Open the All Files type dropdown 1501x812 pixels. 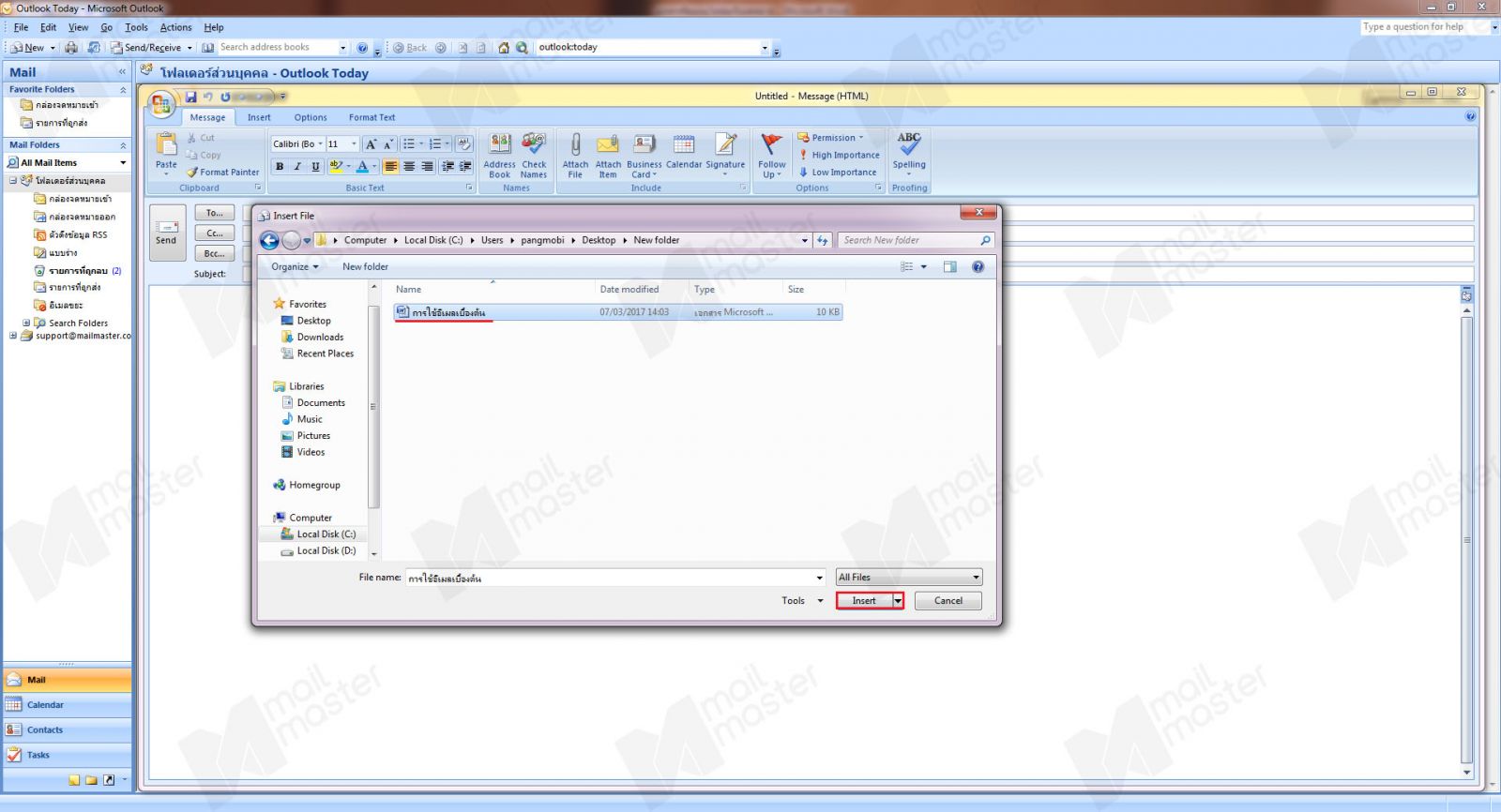coord(909,578)
